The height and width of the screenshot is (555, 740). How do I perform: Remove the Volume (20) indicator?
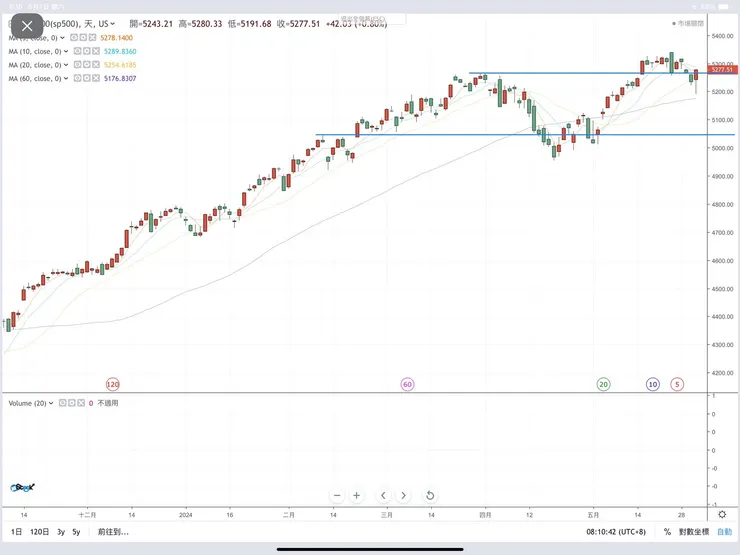tap(81, 403)
